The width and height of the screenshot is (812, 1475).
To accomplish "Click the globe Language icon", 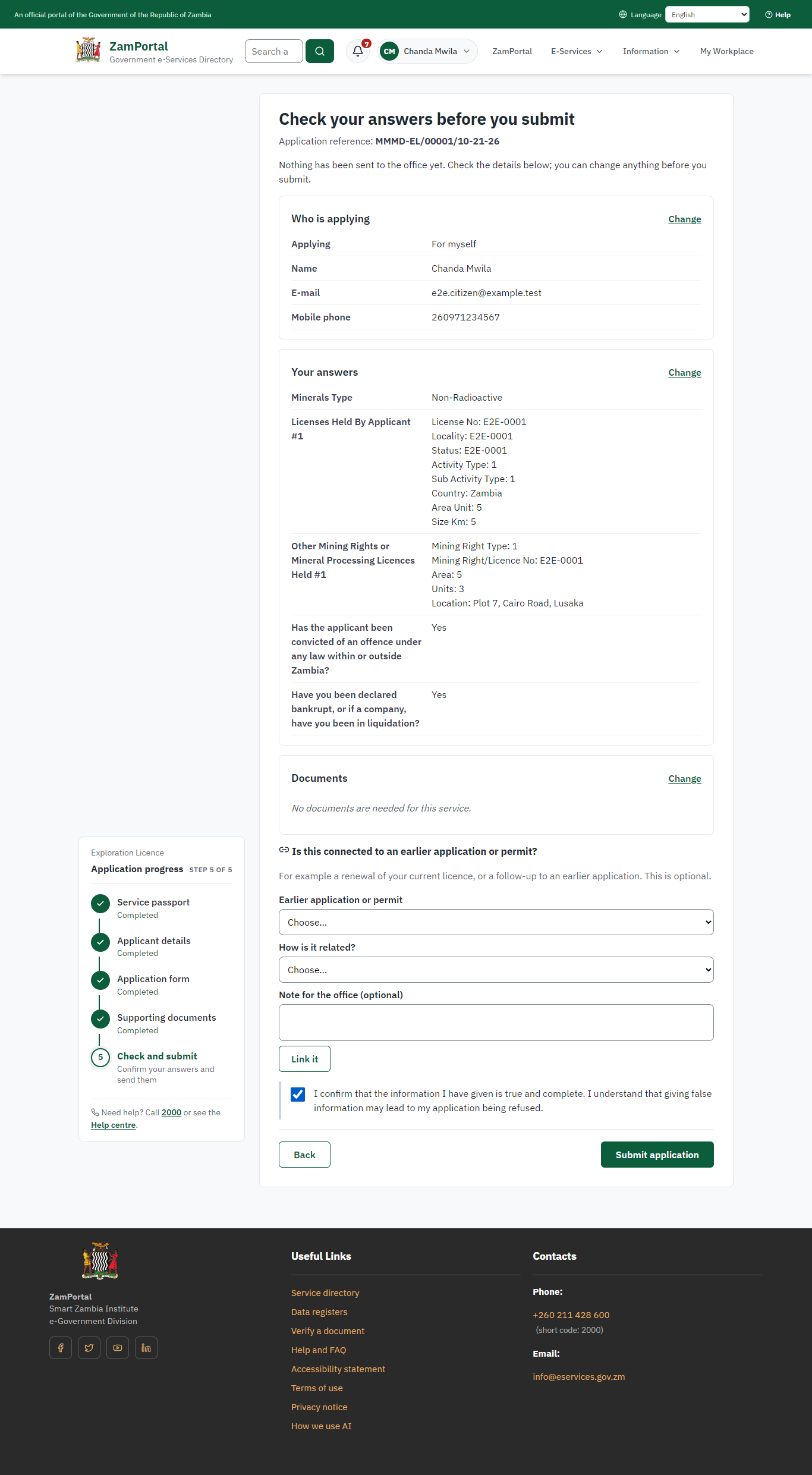I will click(623, 15).
